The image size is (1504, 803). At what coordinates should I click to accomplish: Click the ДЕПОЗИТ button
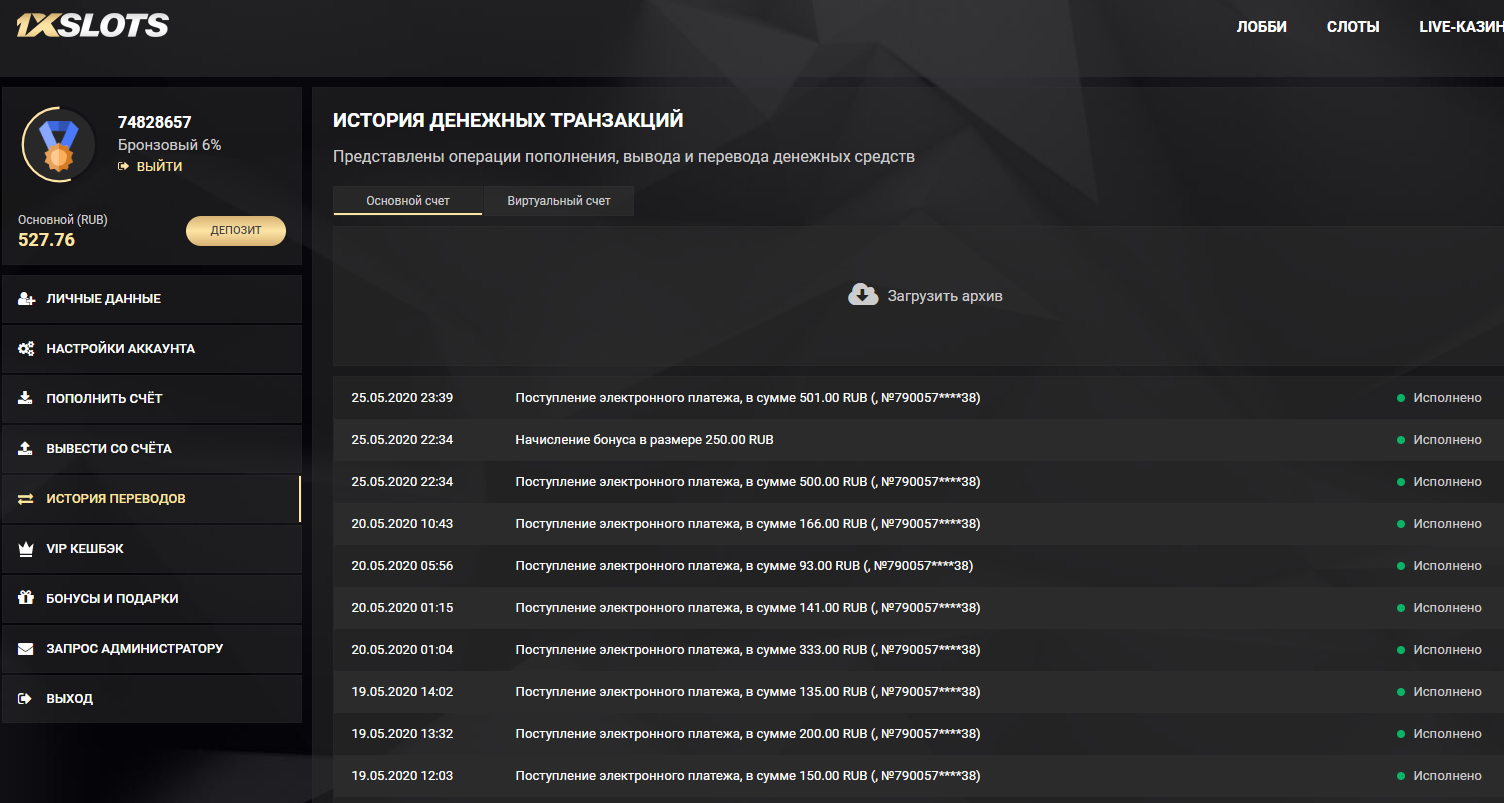(236, 231)
